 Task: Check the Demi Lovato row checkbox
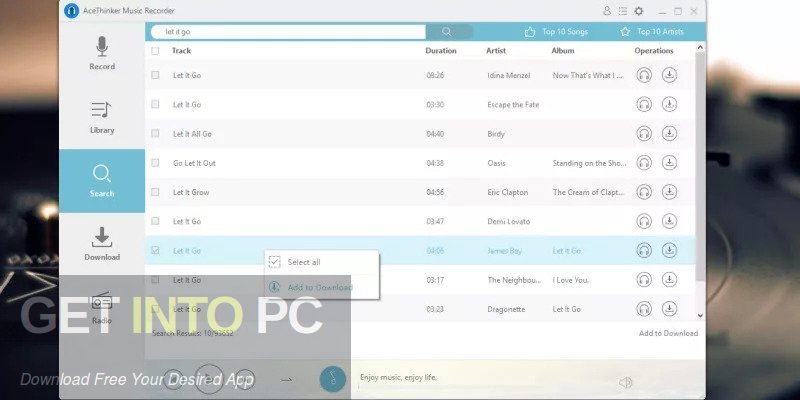pos(155,221)
